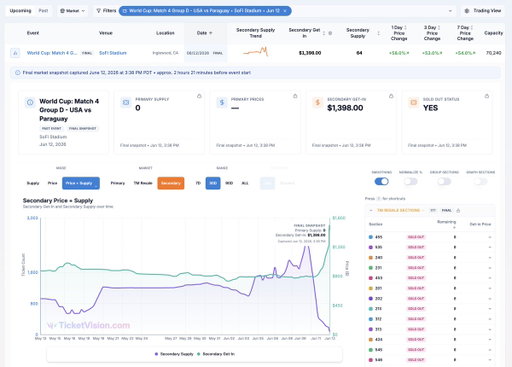
Task: Set the range to 30D
Action: (213, 183)
